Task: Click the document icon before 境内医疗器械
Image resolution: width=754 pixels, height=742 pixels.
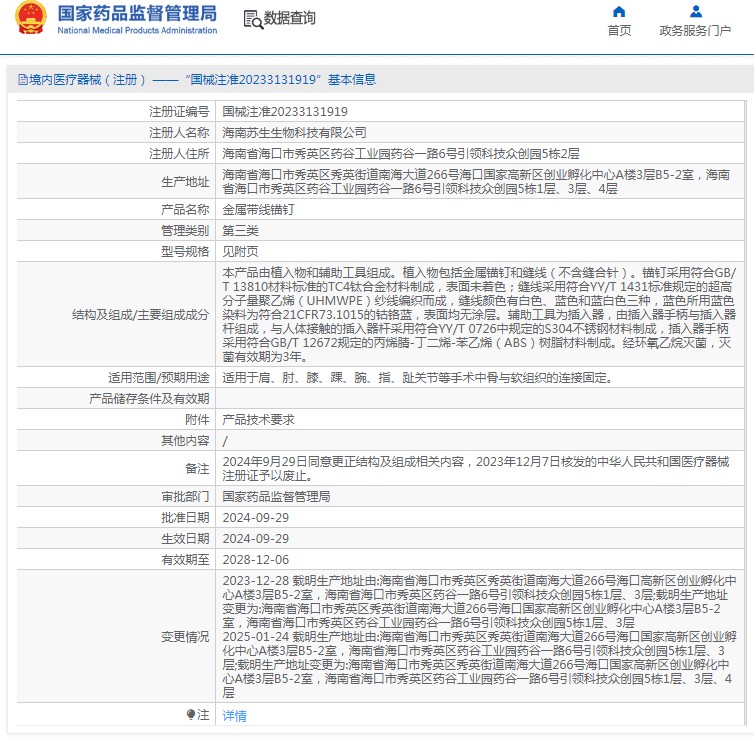Action: [23, 79]
